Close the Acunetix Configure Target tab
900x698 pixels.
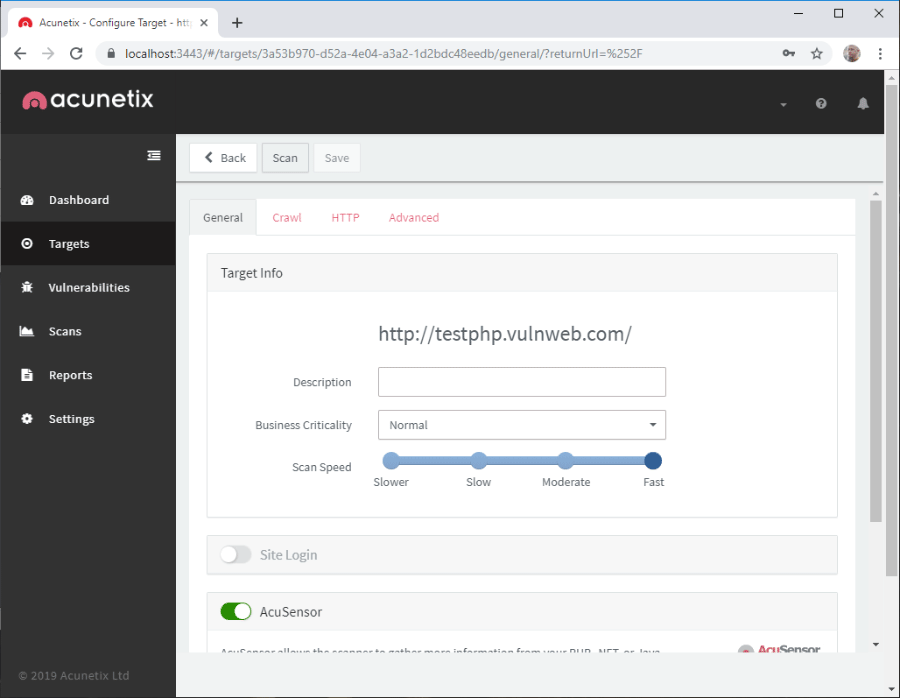(204, 23)
